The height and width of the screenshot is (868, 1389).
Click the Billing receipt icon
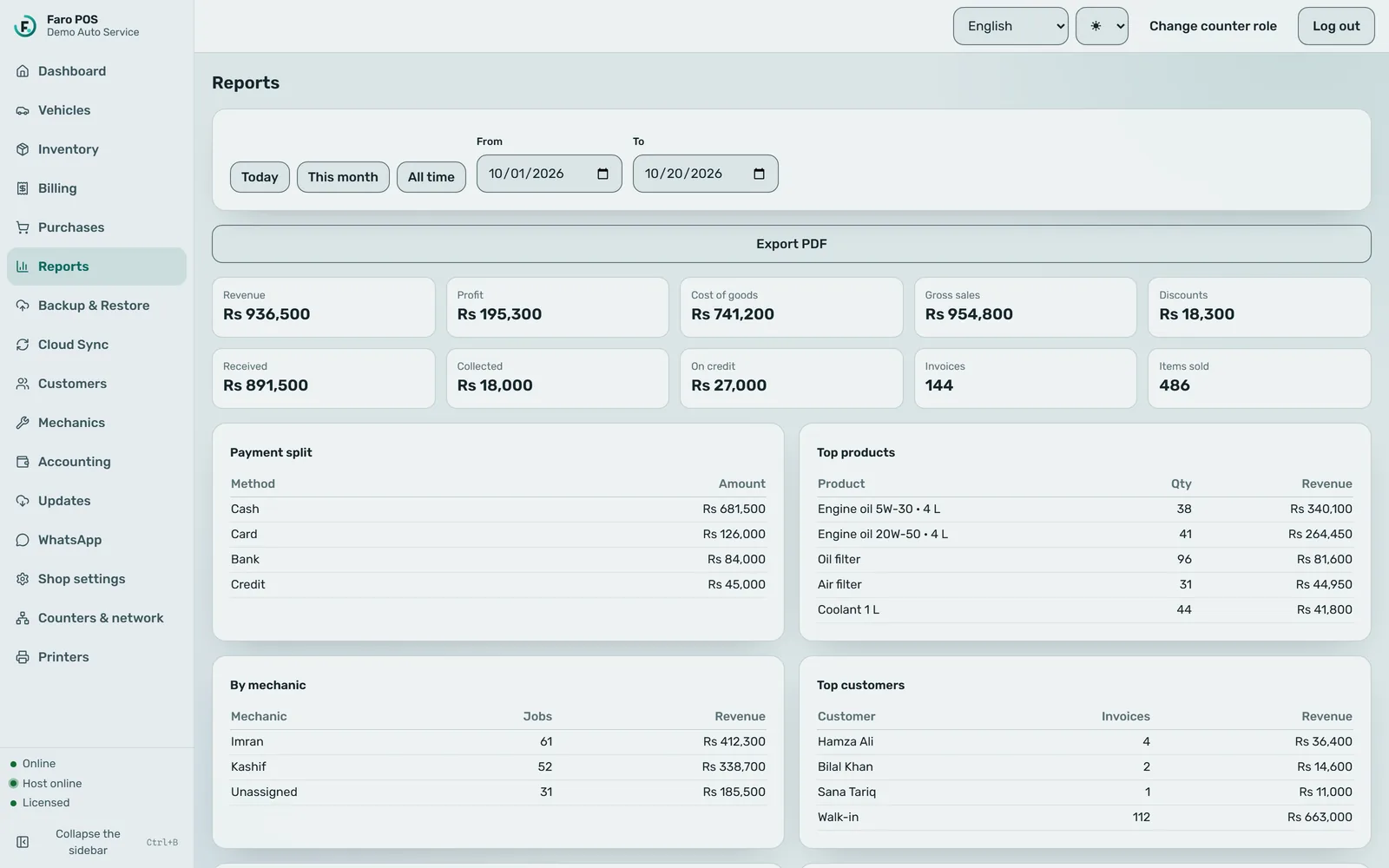23,188
